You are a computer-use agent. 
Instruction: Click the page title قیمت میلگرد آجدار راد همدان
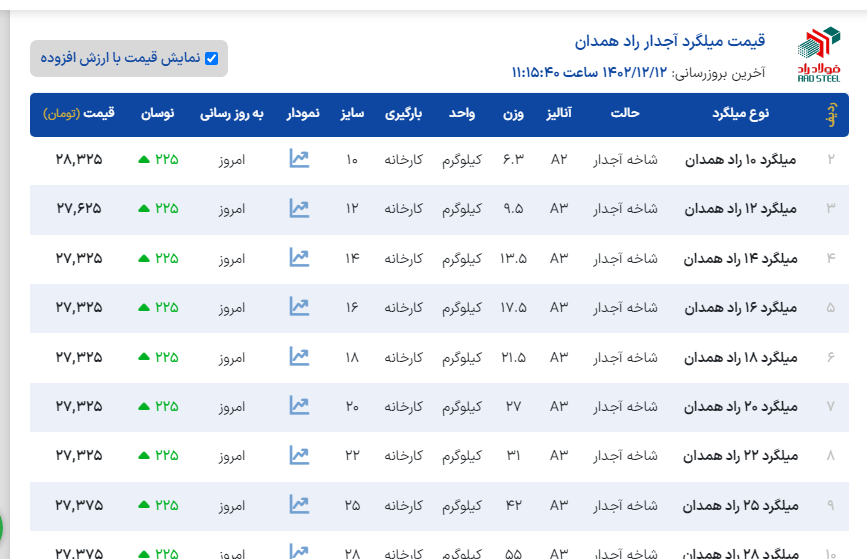[x=670, y=42]
